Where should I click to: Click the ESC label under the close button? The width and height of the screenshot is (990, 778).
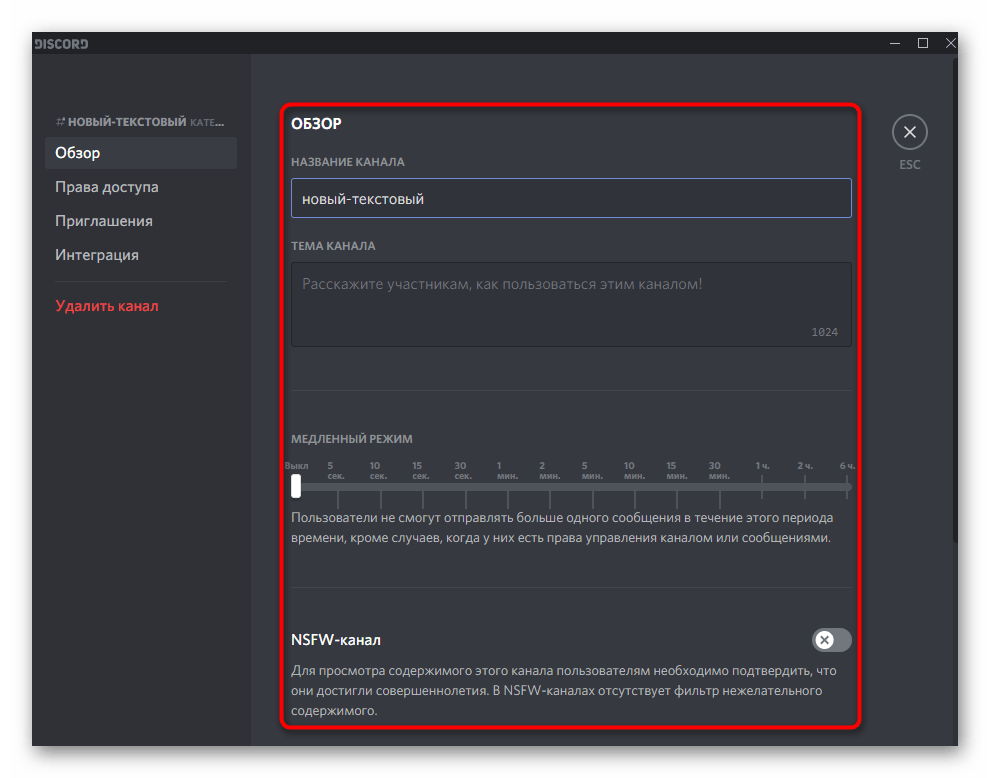909,165
